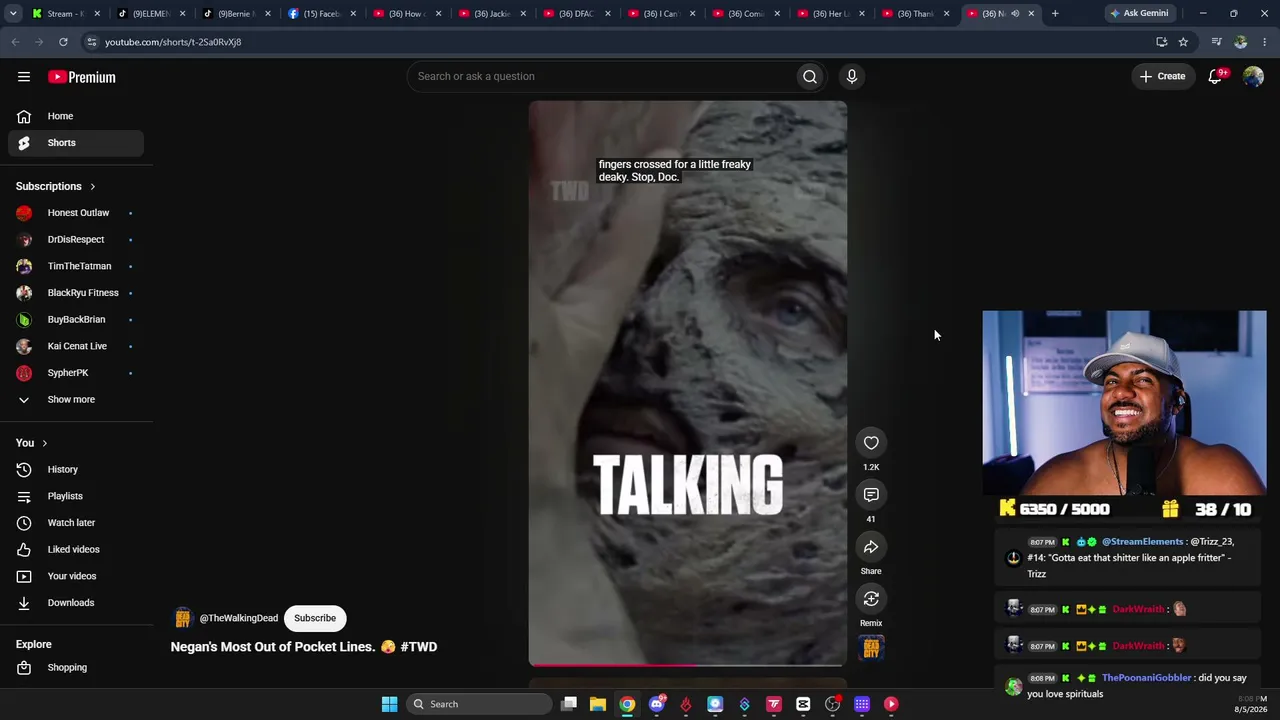The image size is (1280, 720).
Task: Click the Windows taskbar Search box
Action: (x=480, y=704)
